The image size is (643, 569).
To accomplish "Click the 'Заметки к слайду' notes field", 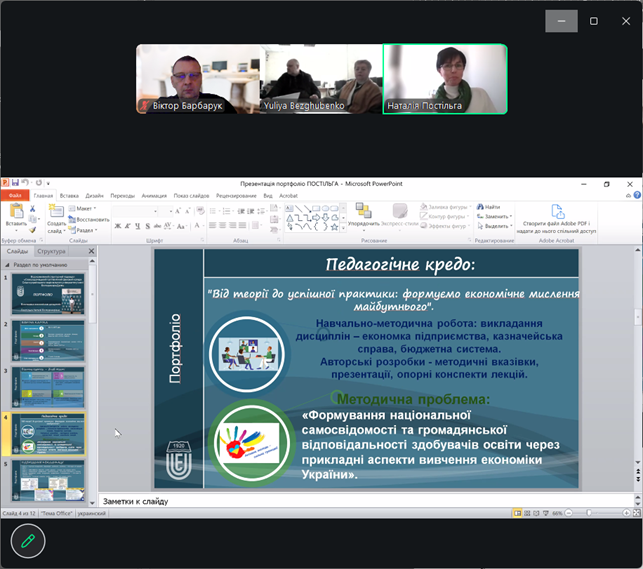I will tap(366, 501).
